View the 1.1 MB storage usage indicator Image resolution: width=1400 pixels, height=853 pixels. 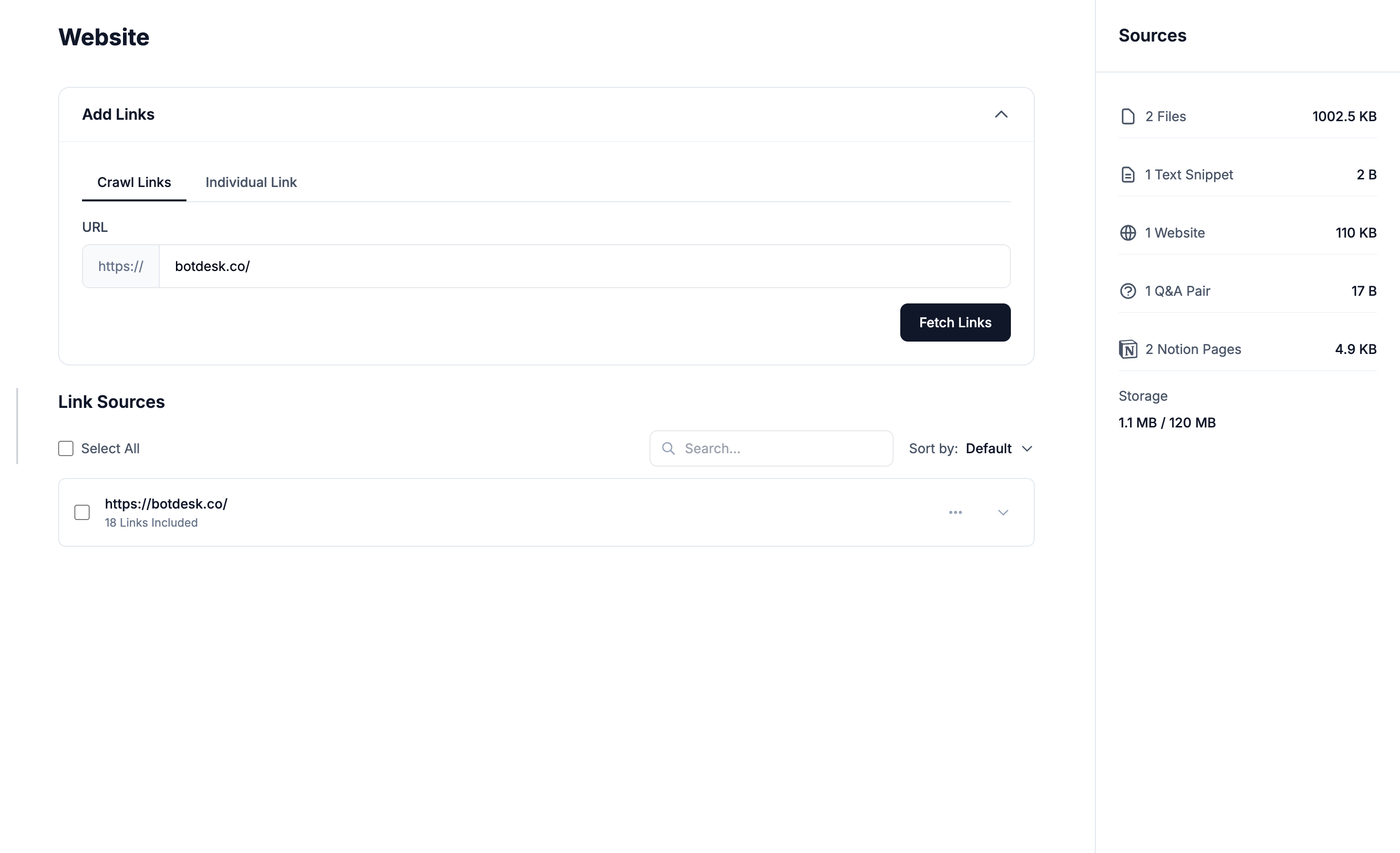[x=1166, y=422]
